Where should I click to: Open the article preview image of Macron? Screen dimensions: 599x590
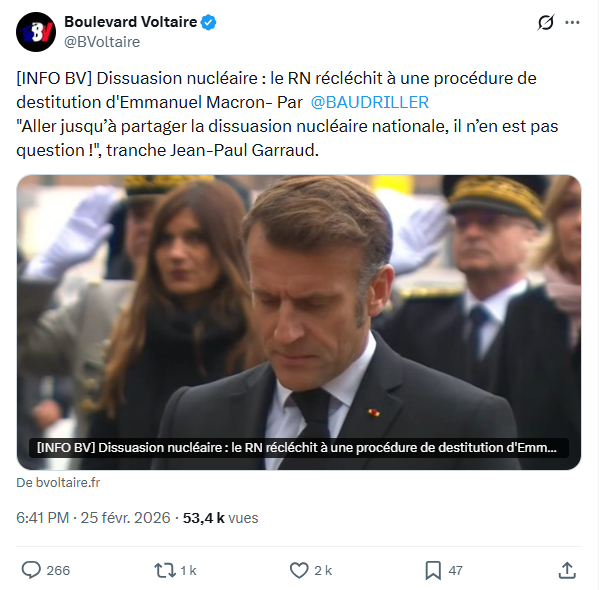pyautogui.click(x=299, y=322)
